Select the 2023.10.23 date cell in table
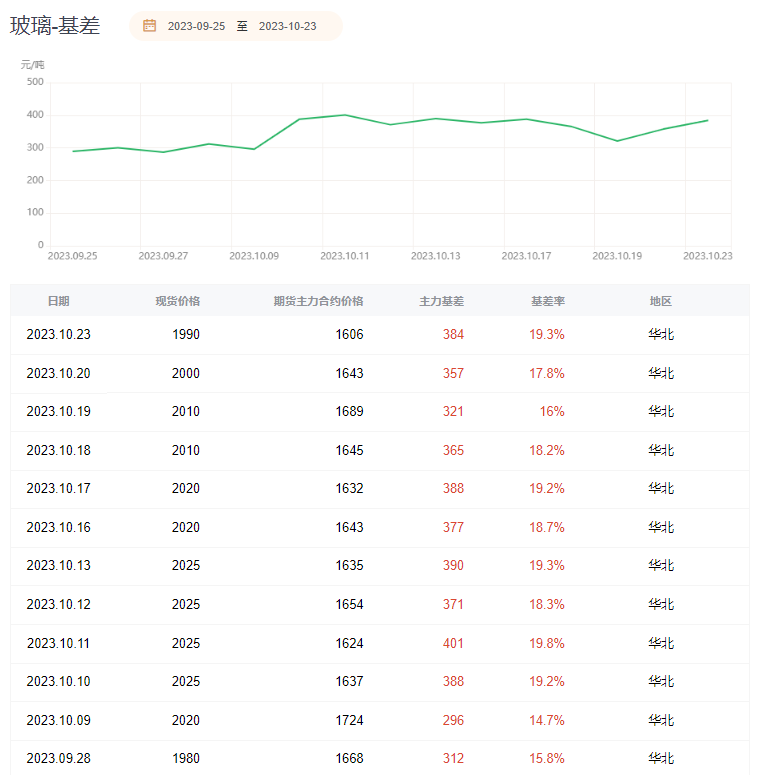 pyautogui.click(x=58, y=335)
